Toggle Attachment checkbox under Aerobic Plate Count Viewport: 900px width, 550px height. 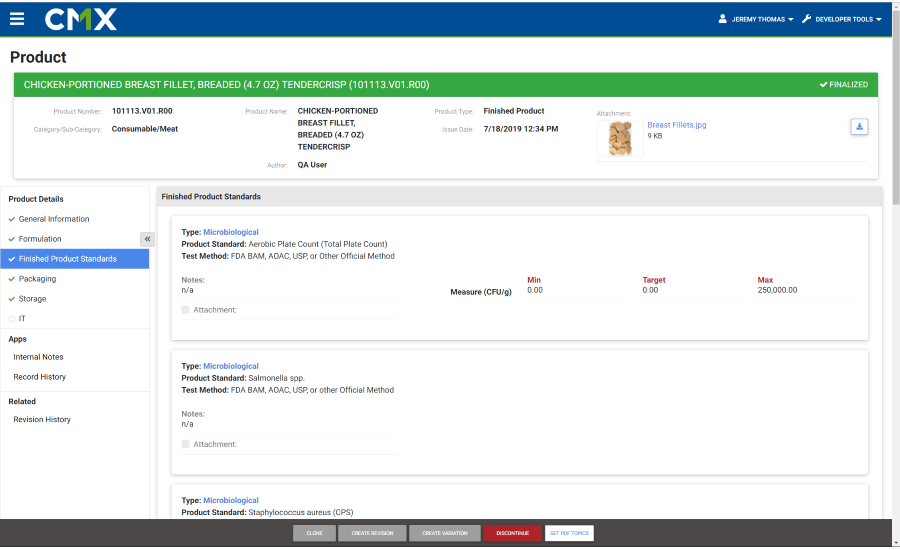pyautogui.click(x=186, y=310)
